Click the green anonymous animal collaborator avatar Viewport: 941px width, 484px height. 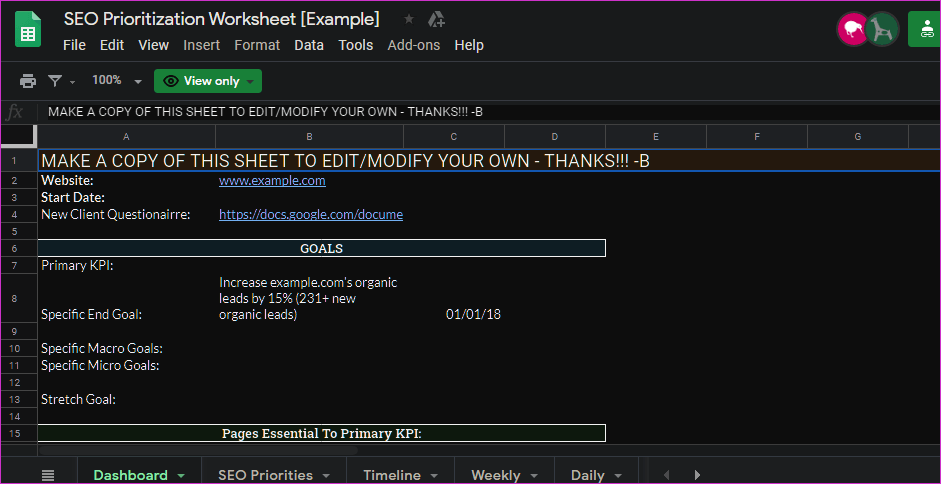tap(882, 29)
